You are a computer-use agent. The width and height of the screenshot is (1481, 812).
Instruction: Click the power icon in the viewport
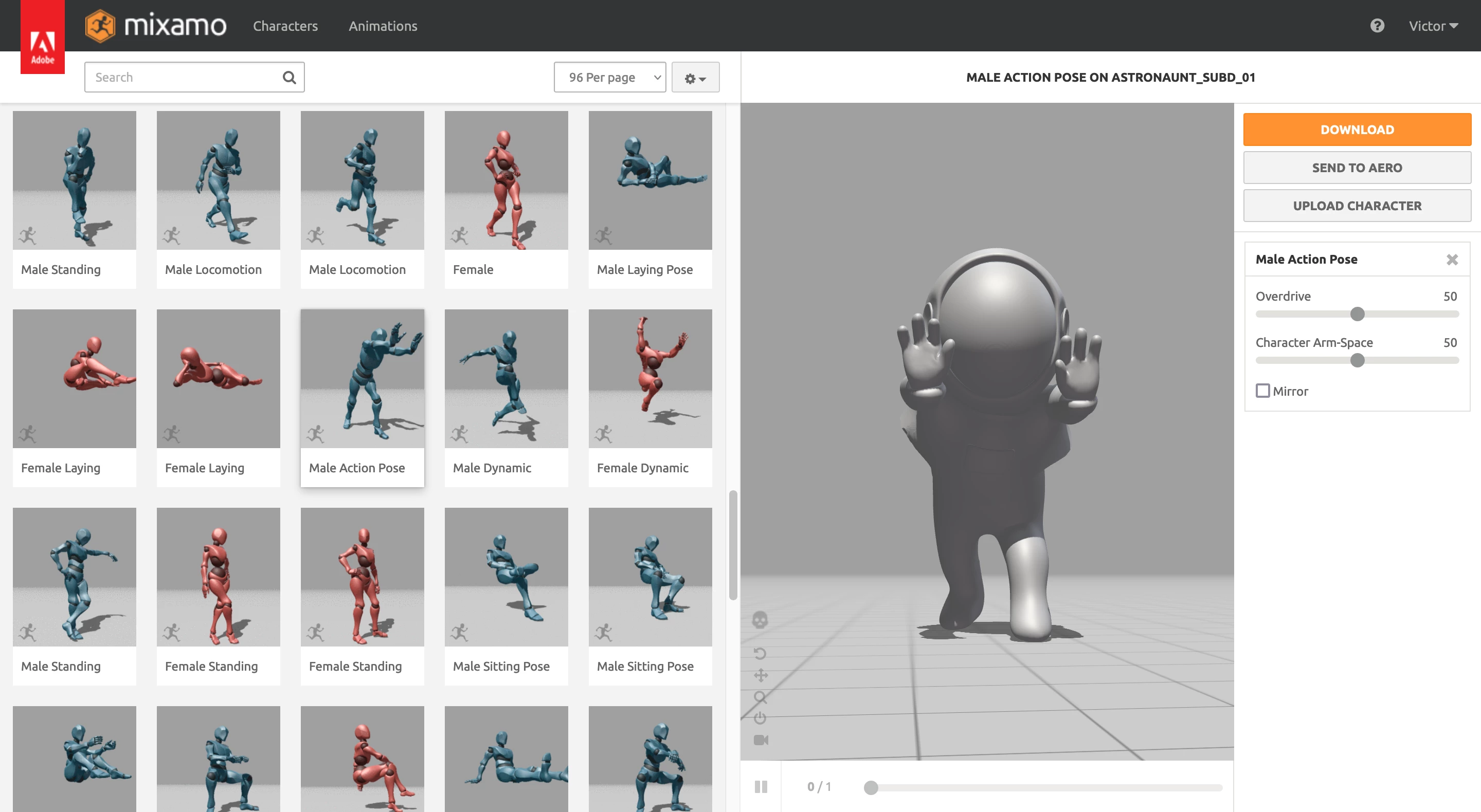[760, 718]
